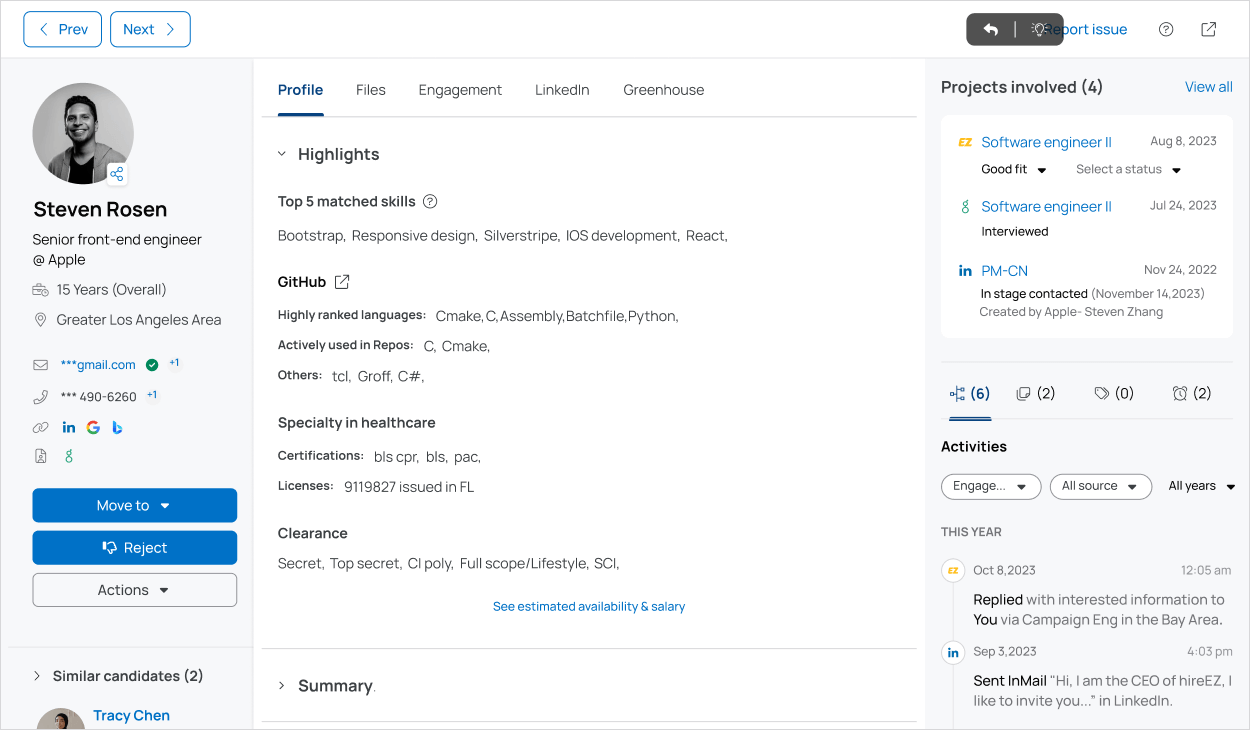Open profile in new window icon
1250x730 pixels.
tap(1208, 29)
